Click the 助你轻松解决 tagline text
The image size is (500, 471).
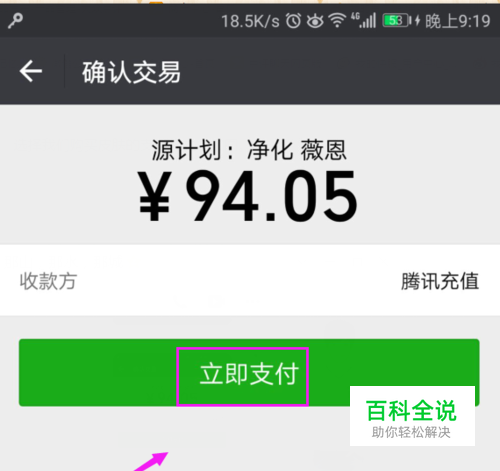(x=411, y=432)
